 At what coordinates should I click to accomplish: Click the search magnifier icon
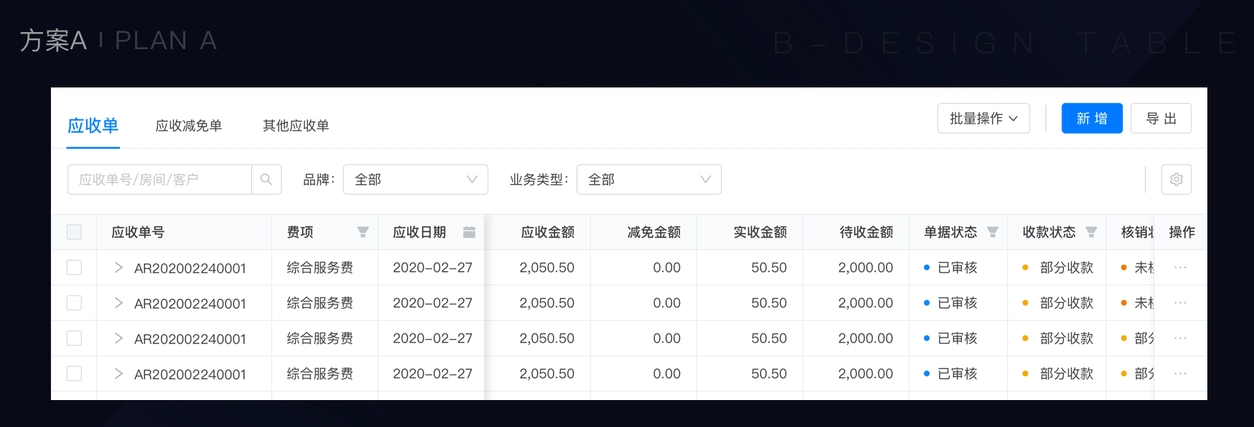tap(266, 180)
